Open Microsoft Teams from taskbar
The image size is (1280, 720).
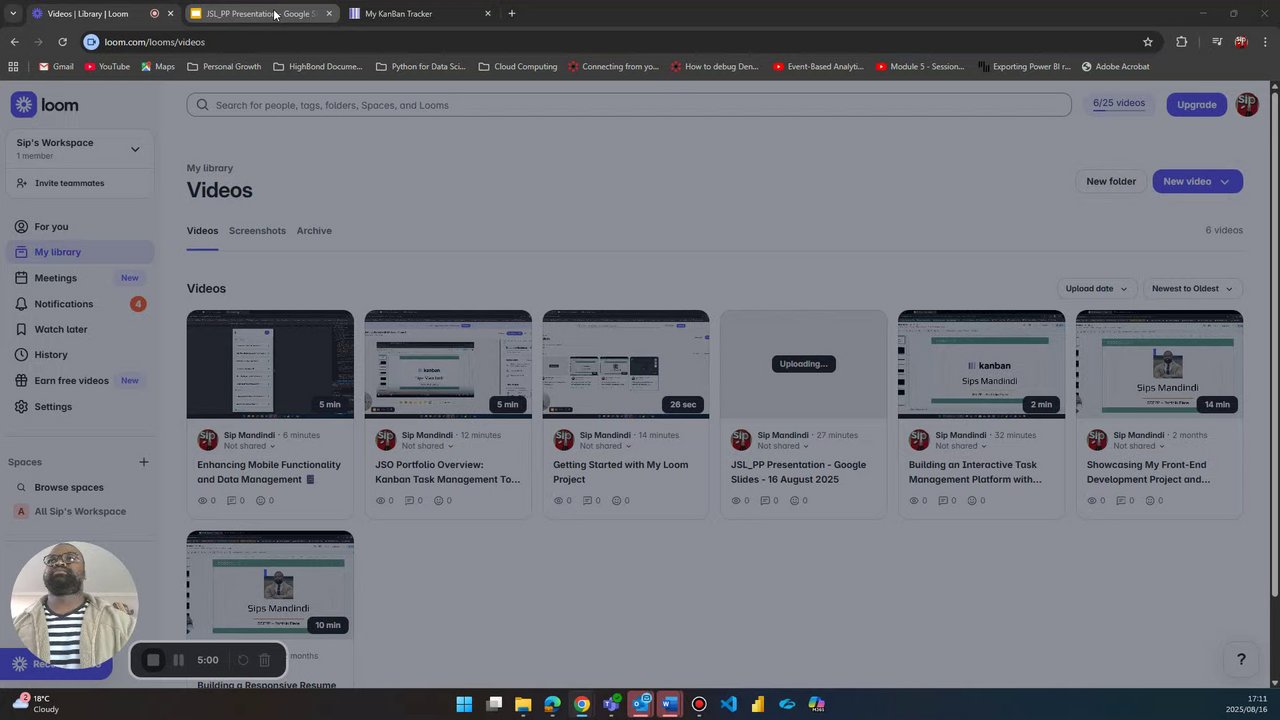[611, 704]
